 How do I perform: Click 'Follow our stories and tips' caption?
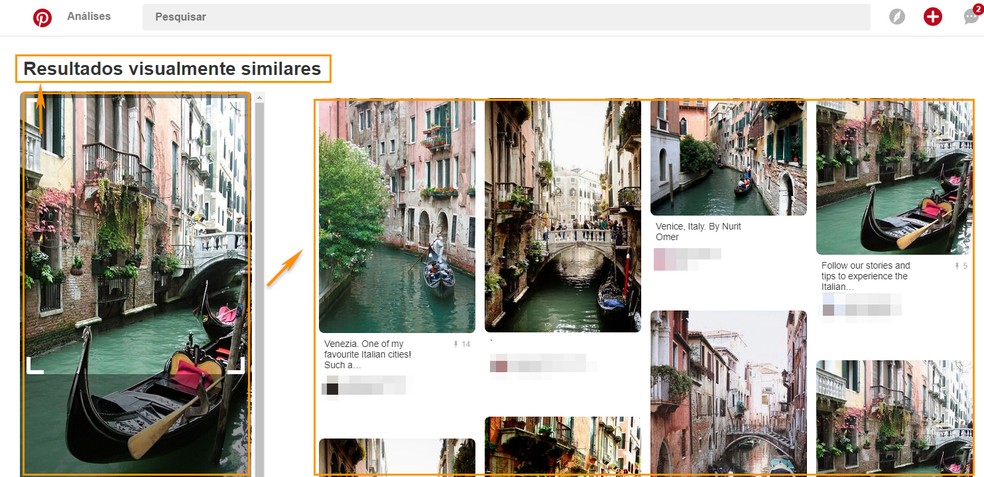pos(866,276)
